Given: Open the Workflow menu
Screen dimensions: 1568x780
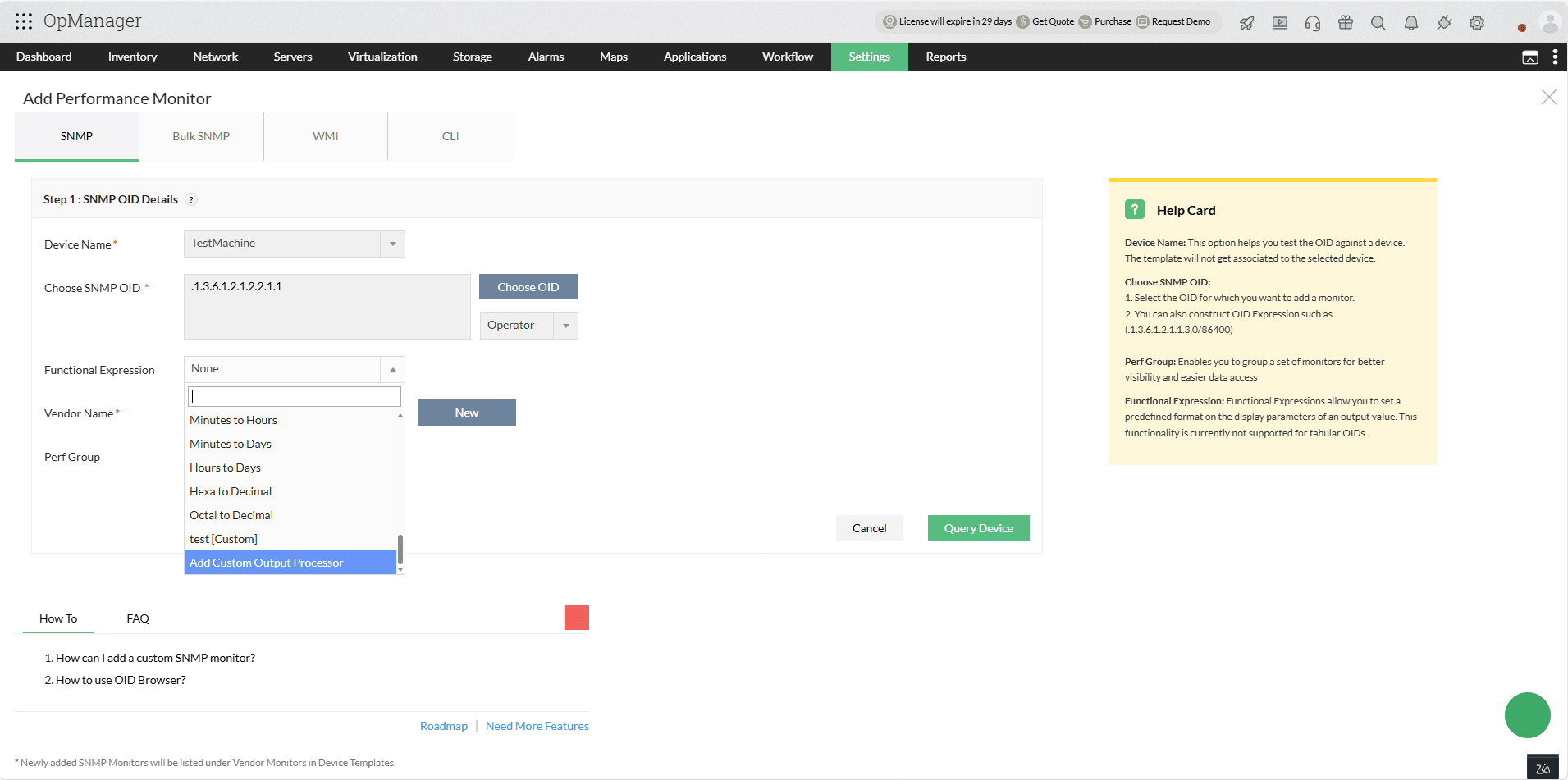Looking at the screenshot, I should click(788, 57).
